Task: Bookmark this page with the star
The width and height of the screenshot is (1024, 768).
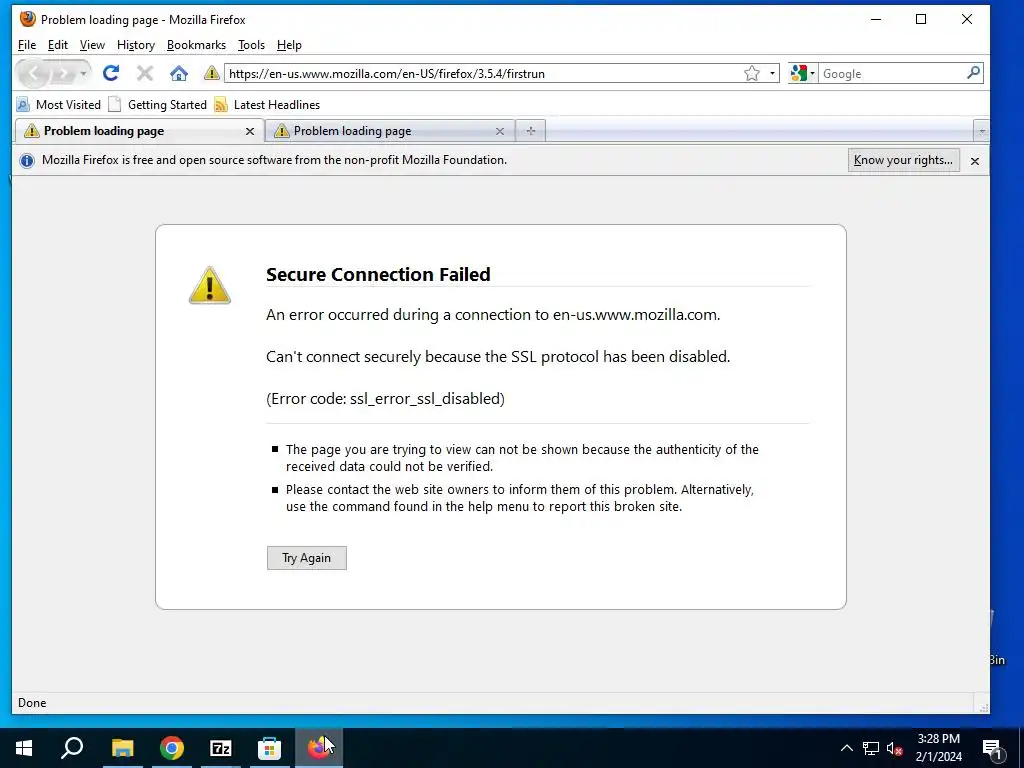Action: (752, 73)
